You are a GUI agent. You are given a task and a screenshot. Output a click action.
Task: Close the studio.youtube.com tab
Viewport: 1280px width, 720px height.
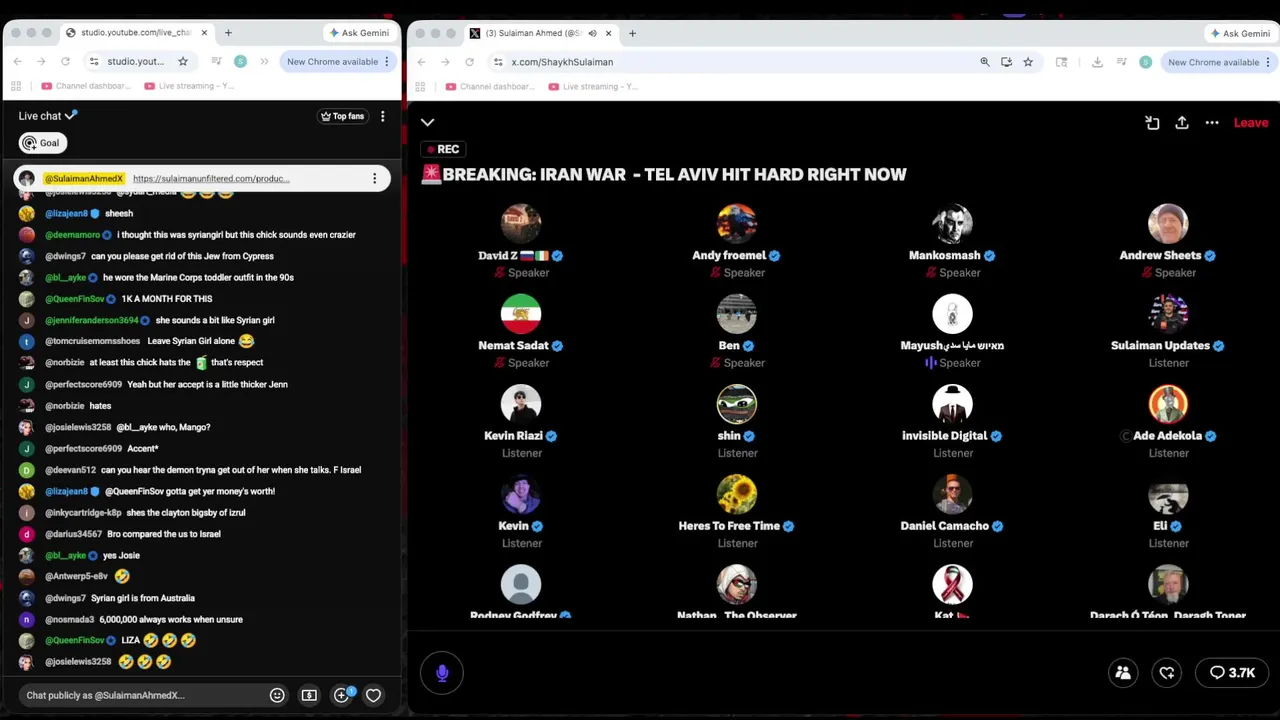click(x=204, y=33)
